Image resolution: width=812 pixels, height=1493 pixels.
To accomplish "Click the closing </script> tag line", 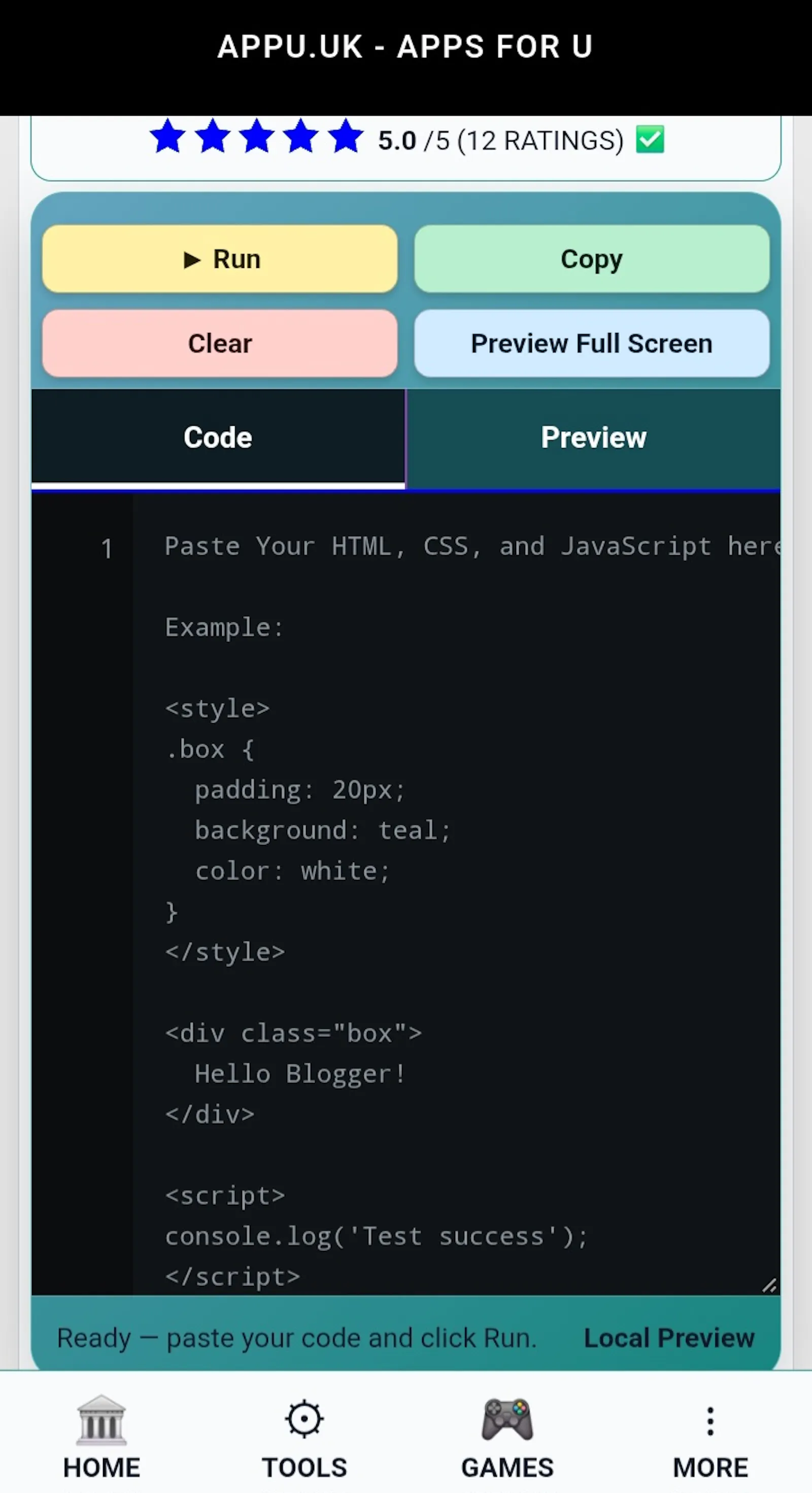I will [232, 1277].
